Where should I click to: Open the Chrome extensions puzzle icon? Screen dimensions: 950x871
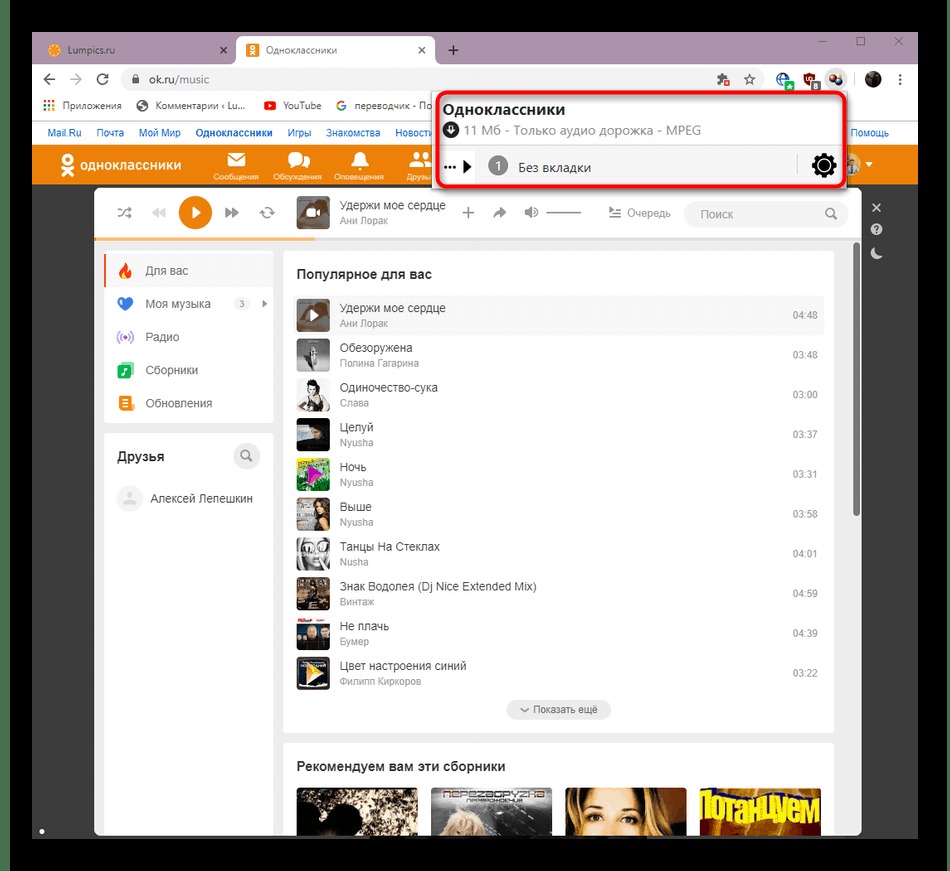723,79
